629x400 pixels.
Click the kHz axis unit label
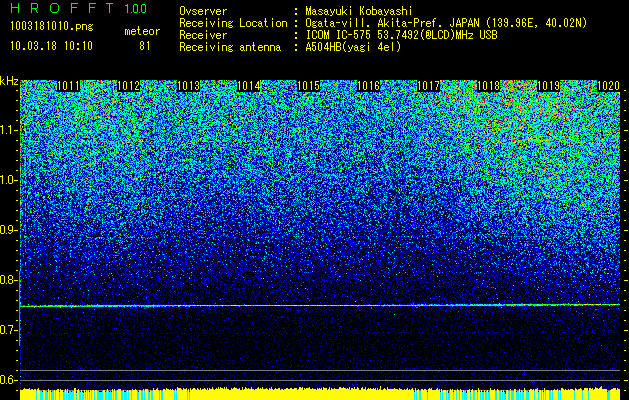pyautogui.click(x=9, y=82)
